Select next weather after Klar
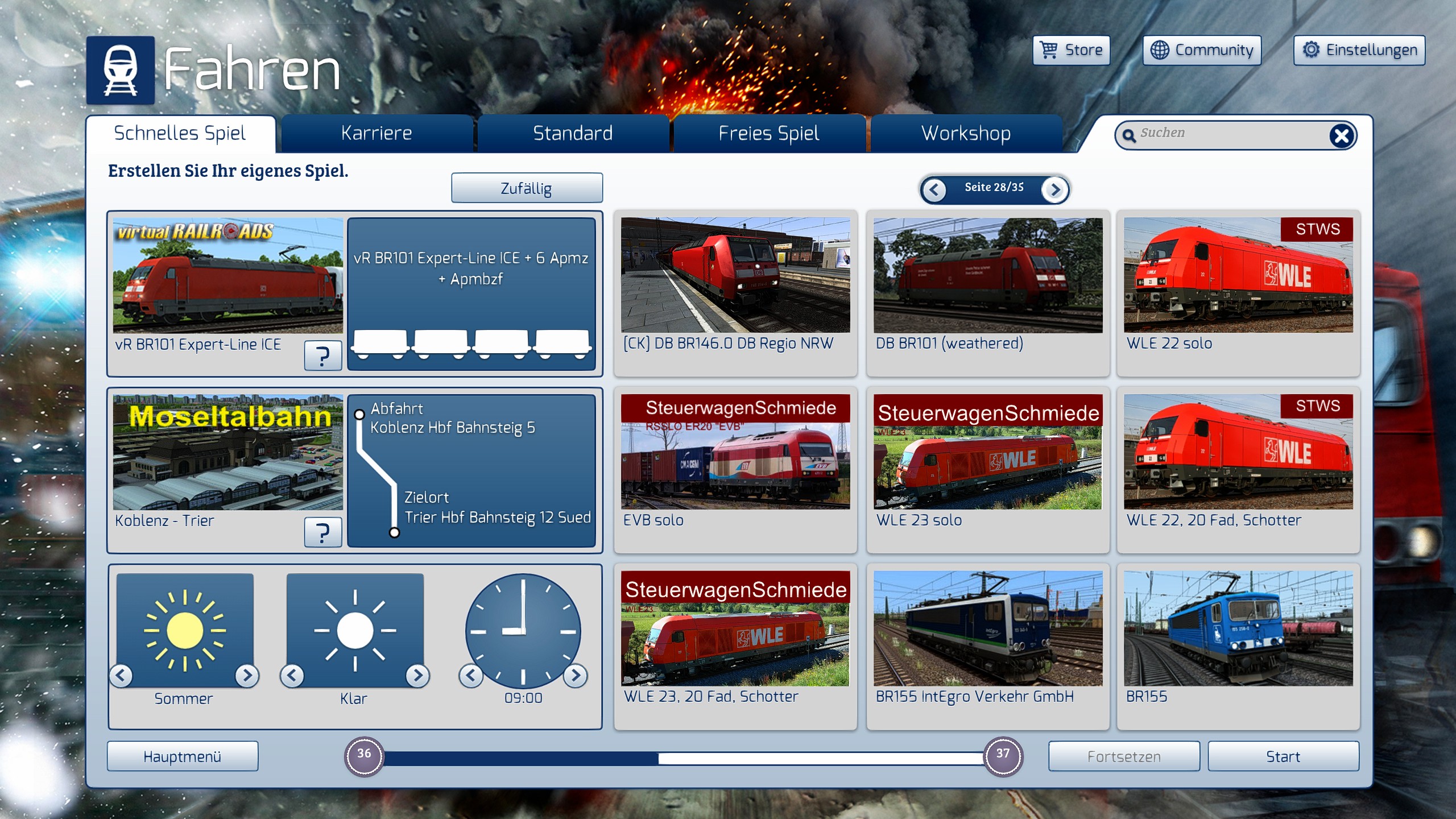The width and height of the screenshot is (1456, 819). (x=417, y=675)
